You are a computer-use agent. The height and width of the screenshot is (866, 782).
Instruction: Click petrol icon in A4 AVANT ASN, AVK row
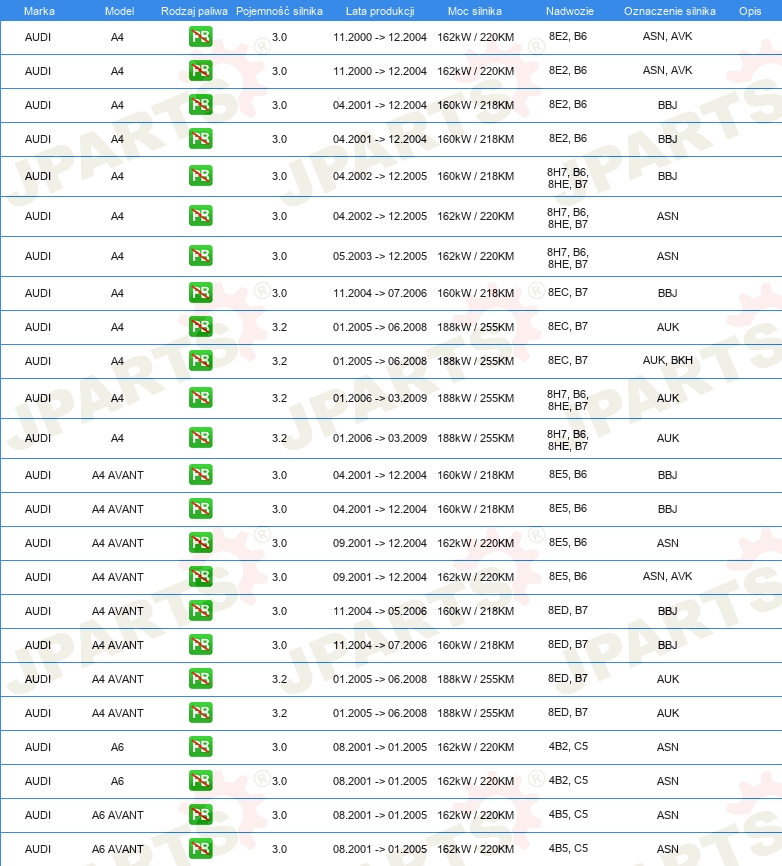coord(200,577)
